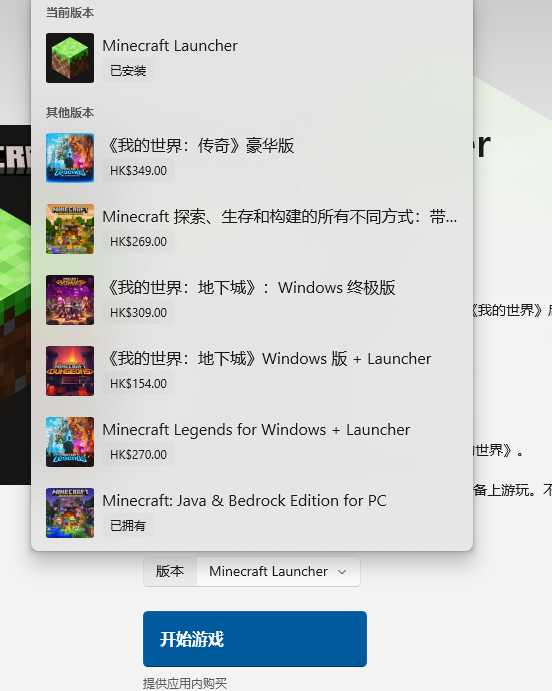The height and width of the screenshot is (691, 552).
Task: Click the 当前版本 section header
Action: pyautogui.click(x=70, y=13)
